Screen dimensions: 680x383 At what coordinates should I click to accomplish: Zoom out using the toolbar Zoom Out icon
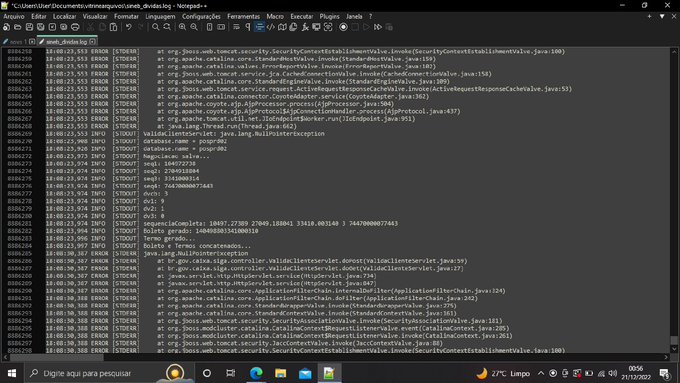click(194, 27)
